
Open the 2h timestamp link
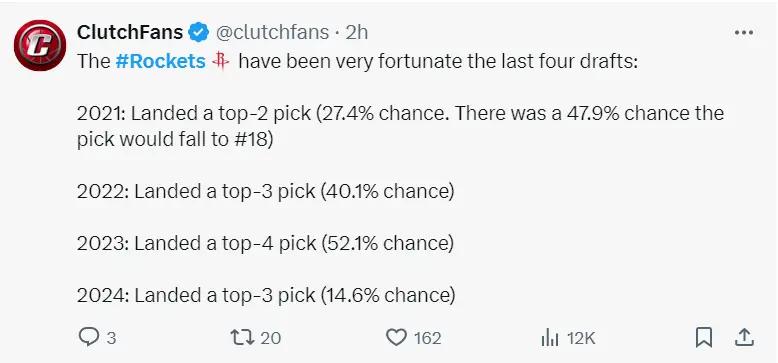[356, 33]
